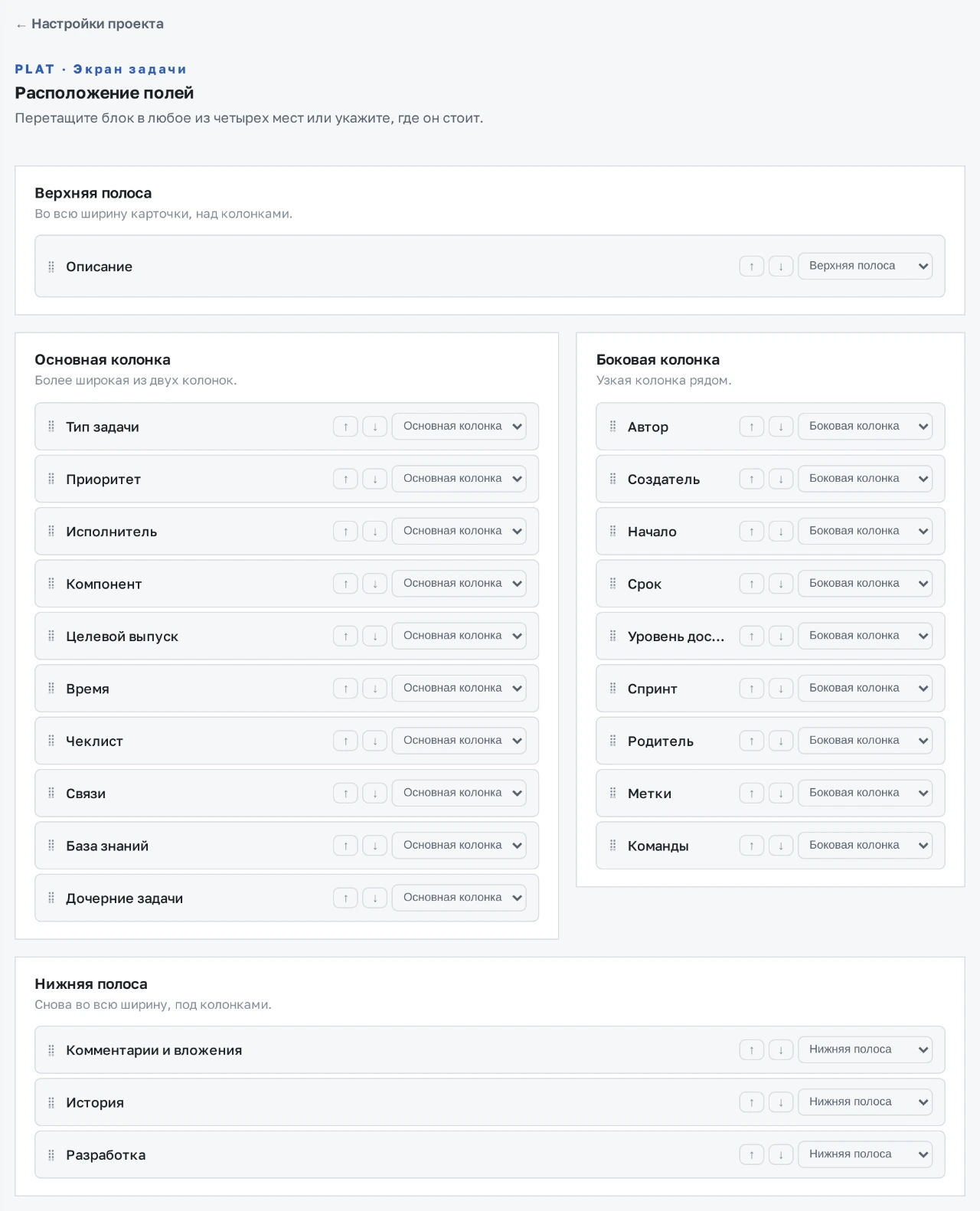Click drag handle of Создатель
The width and height of the screenshot is (980, 1211).
612,479
